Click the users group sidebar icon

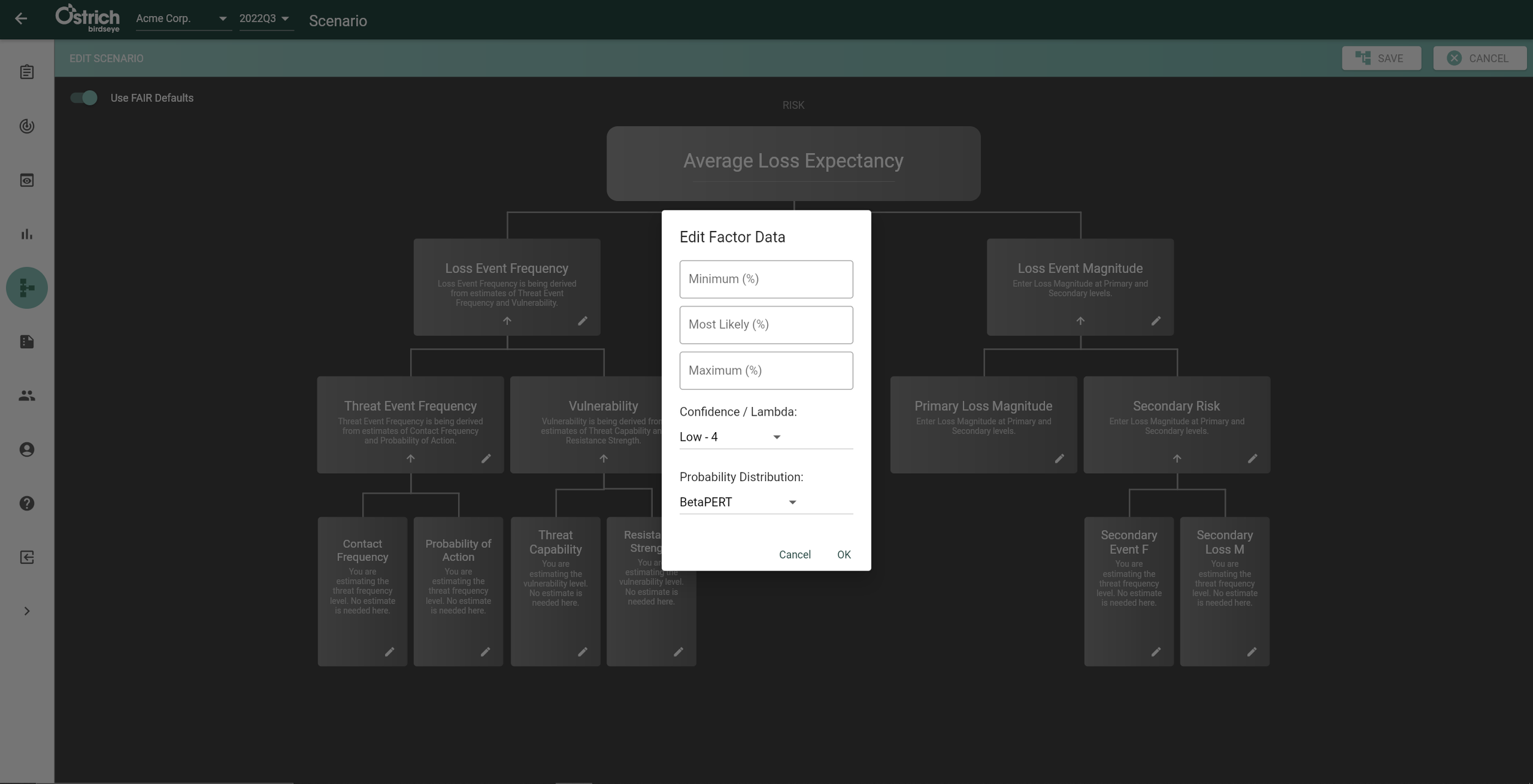(x=27, y=396)
